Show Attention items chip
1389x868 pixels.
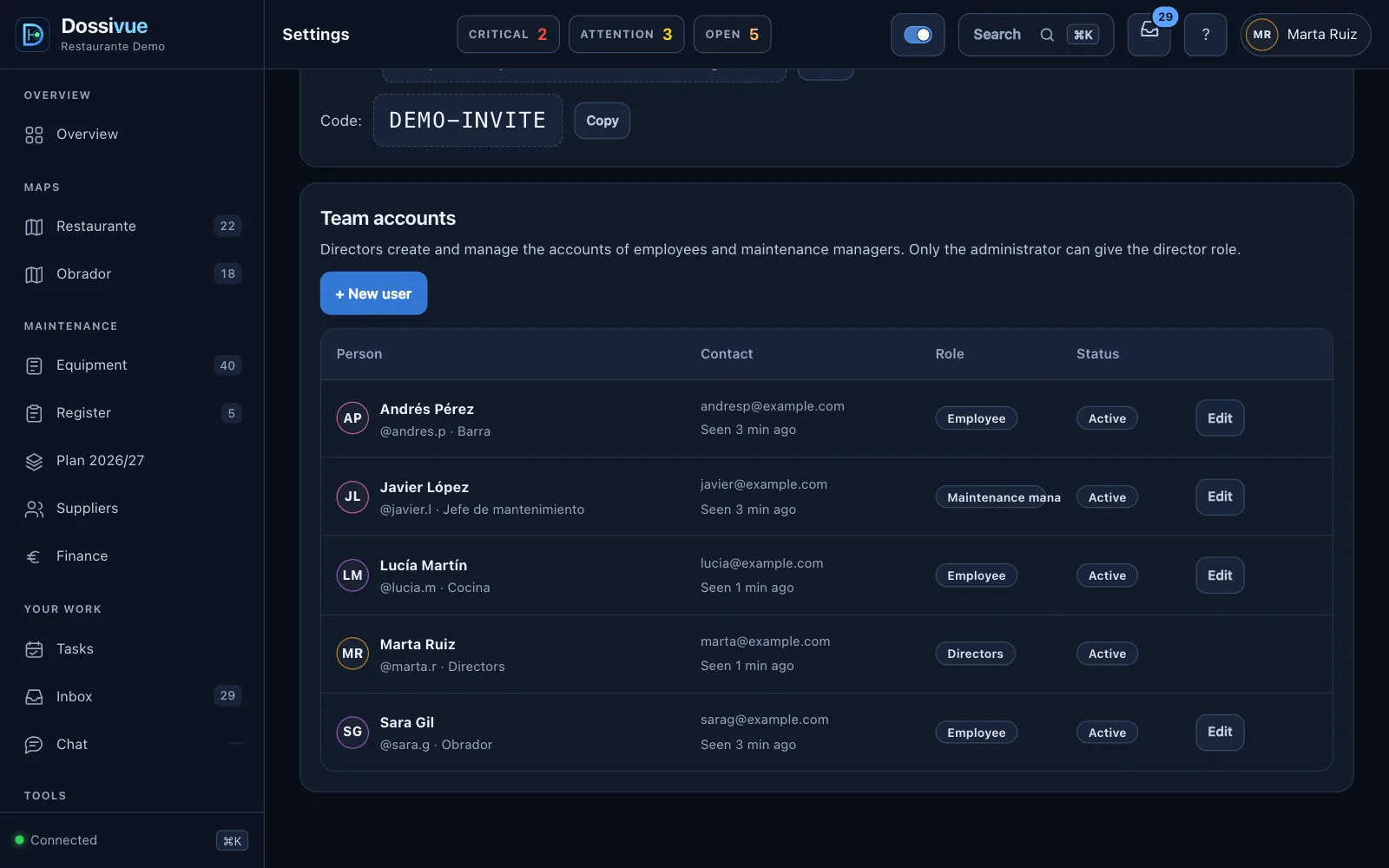[626, 35]
